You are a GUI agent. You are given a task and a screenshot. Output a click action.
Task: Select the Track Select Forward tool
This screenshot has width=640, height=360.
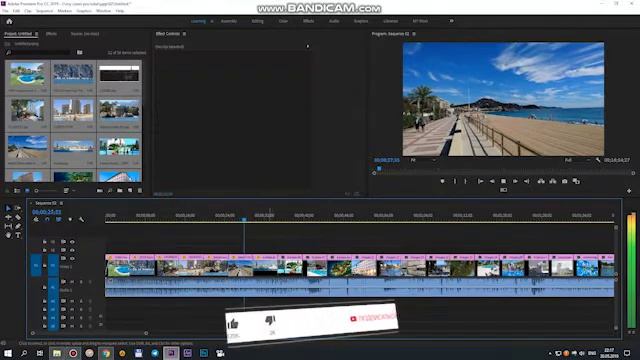(x=18, y=208)
